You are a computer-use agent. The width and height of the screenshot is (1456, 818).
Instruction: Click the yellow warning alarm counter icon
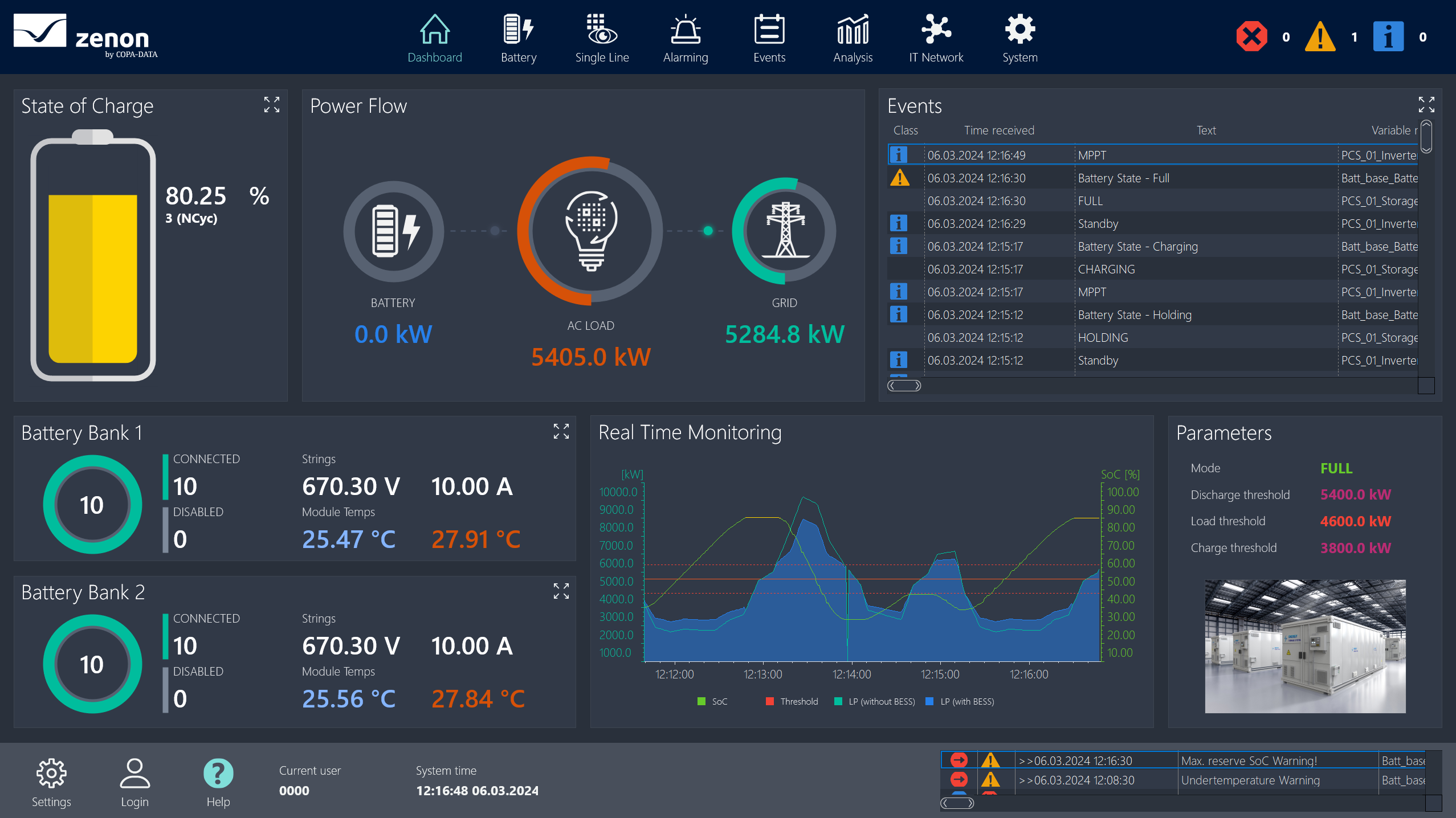[x=1320, y=37]
